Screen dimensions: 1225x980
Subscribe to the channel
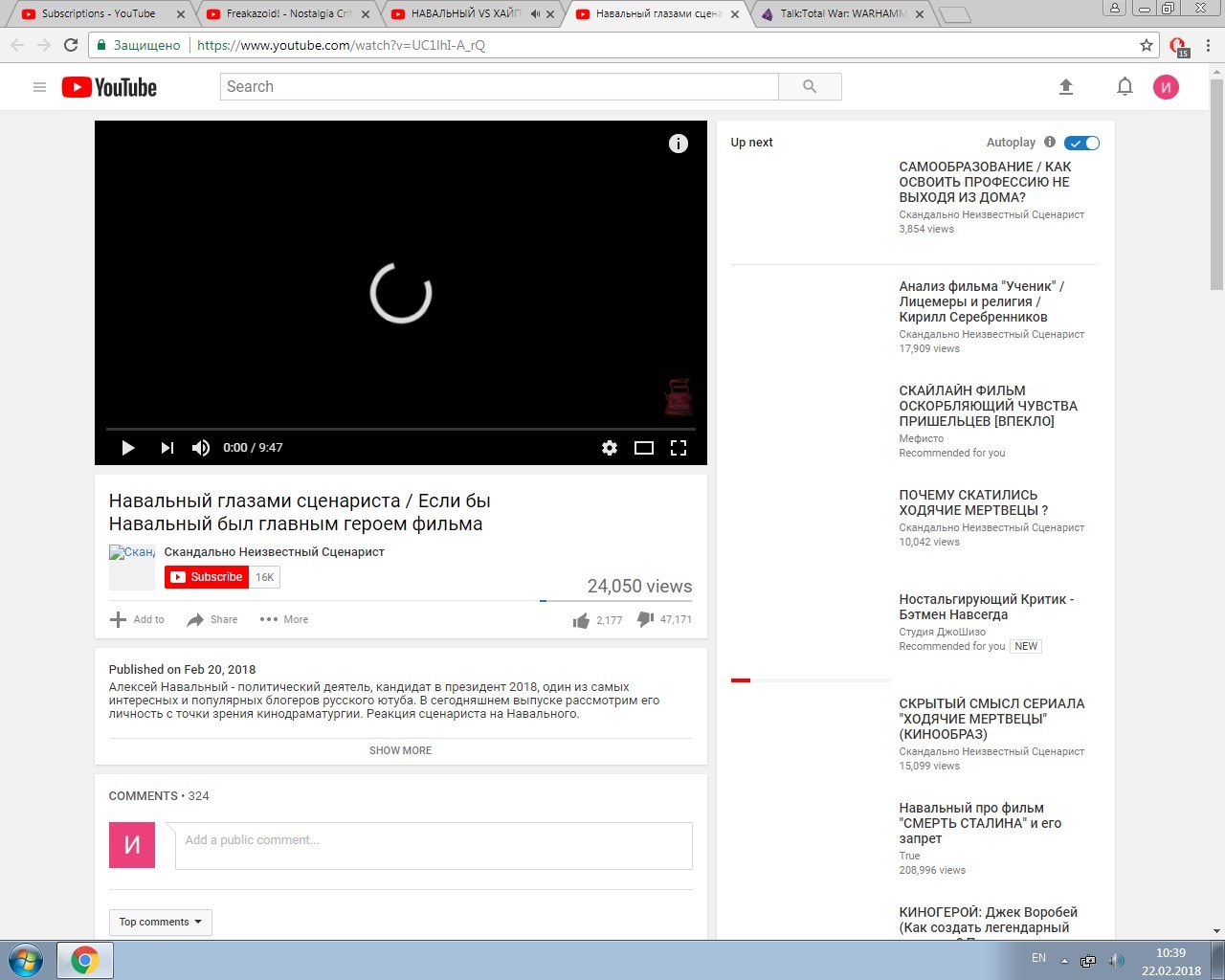[x=207, y=577]
